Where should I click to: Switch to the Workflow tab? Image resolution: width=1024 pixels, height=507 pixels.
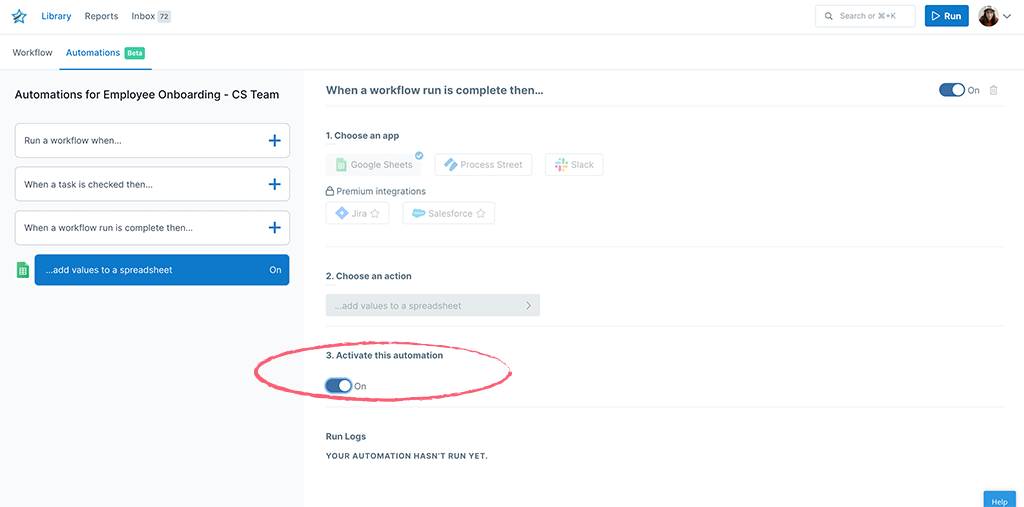(x=32, y=52)
